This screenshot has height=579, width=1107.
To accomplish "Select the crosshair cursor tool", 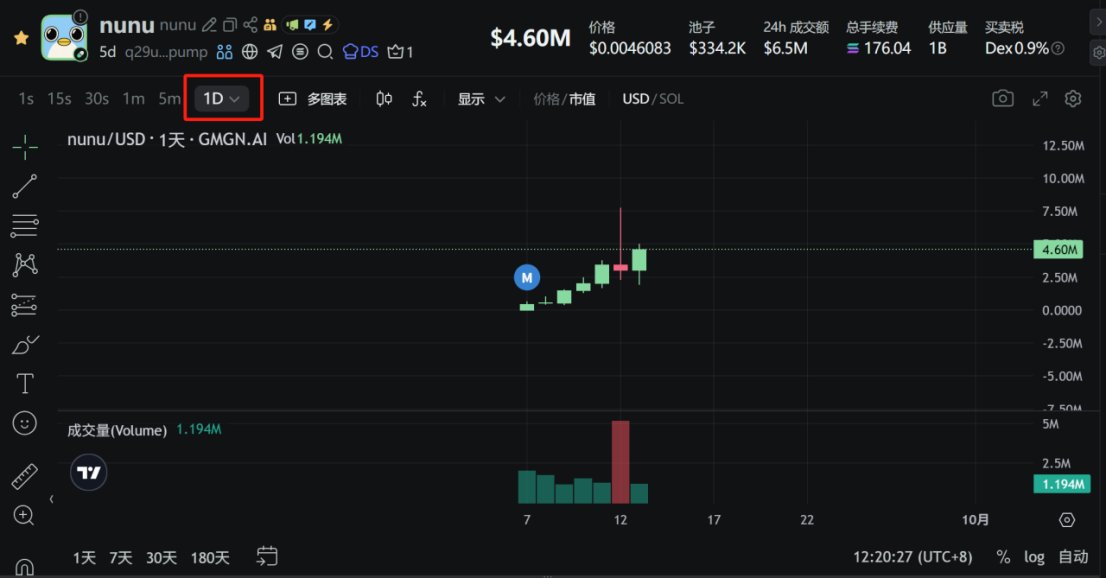I will (x=25, y=147).
